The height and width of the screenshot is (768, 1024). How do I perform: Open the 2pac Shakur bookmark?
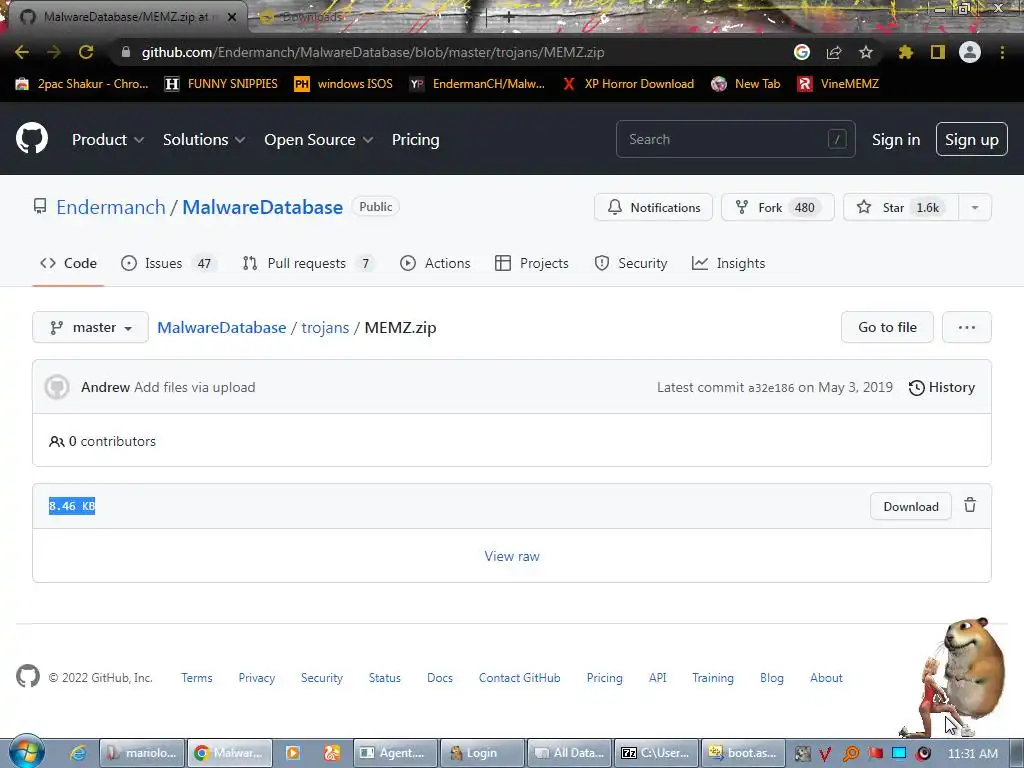tap(82, 84)
